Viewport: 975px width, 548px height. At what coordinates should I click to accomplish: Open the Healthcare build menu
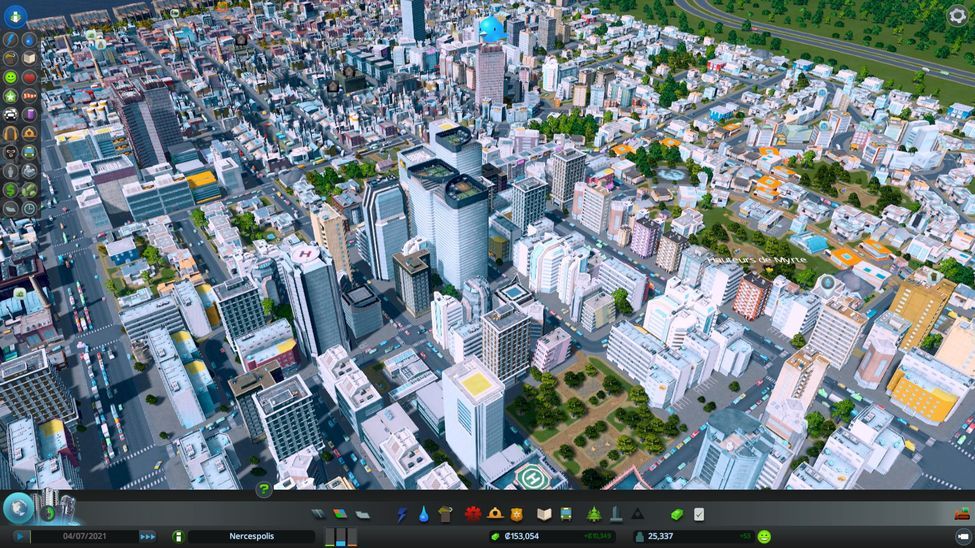(473, 514)
